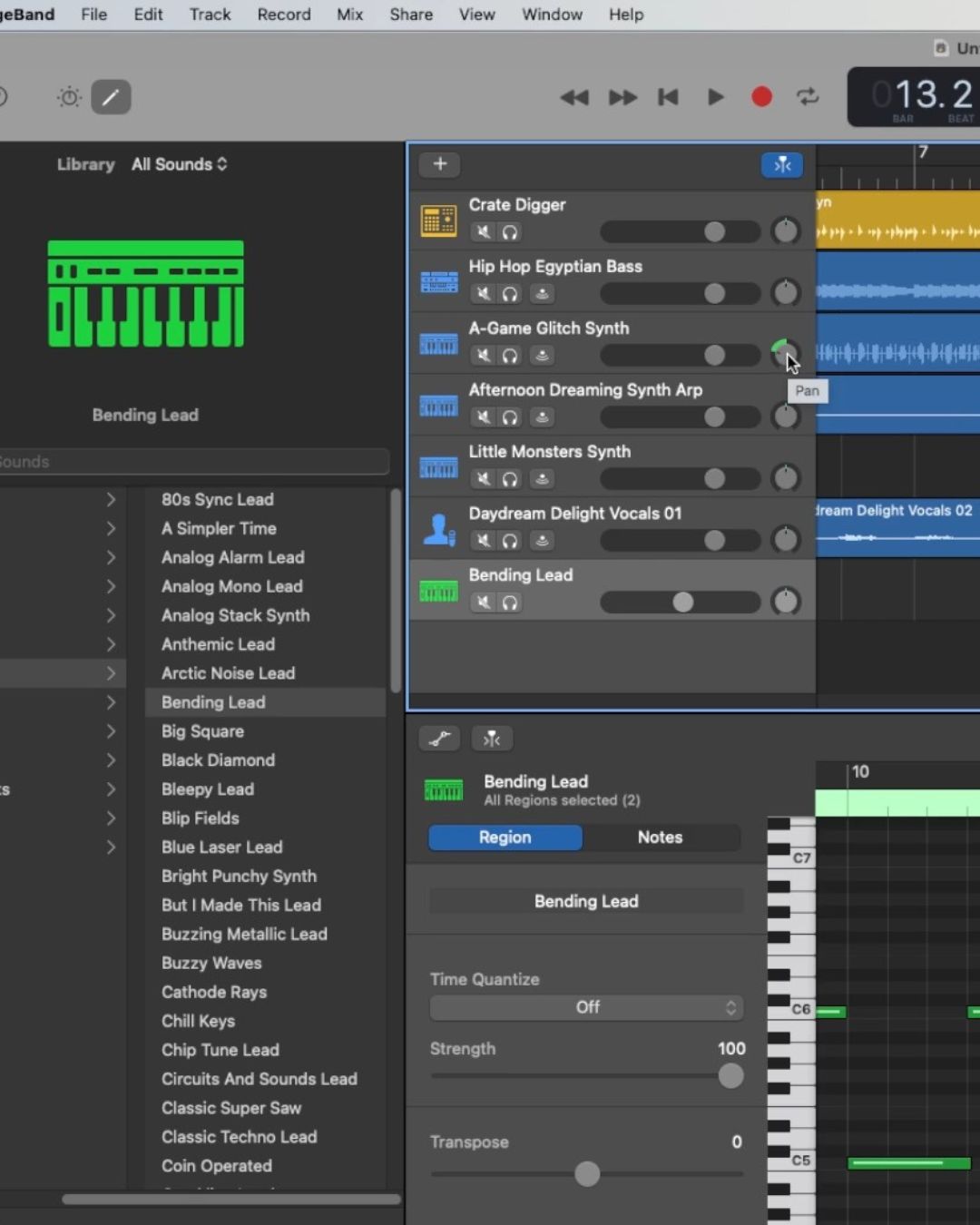Click the Transpose slider handle
This screenshot has width=980, height=1225.
(587, 1174)
